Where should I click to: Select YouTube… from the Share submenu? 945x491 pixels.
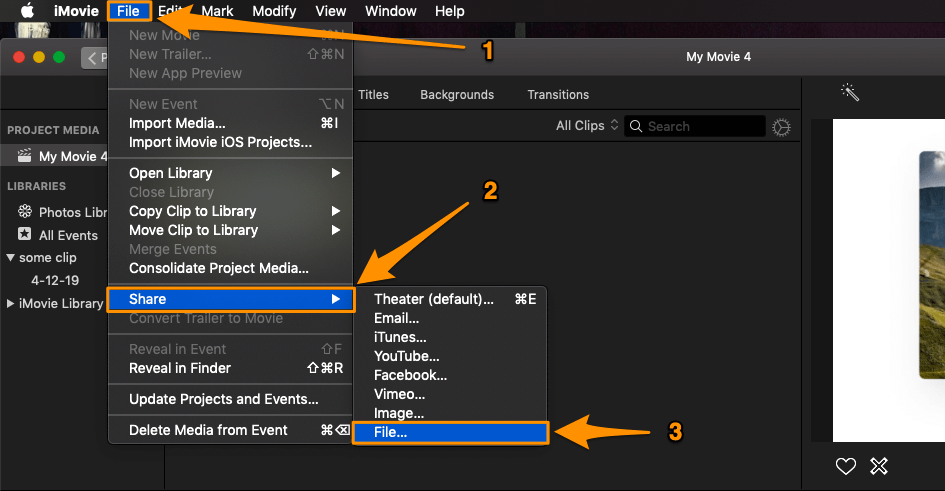tap(406, 356)
